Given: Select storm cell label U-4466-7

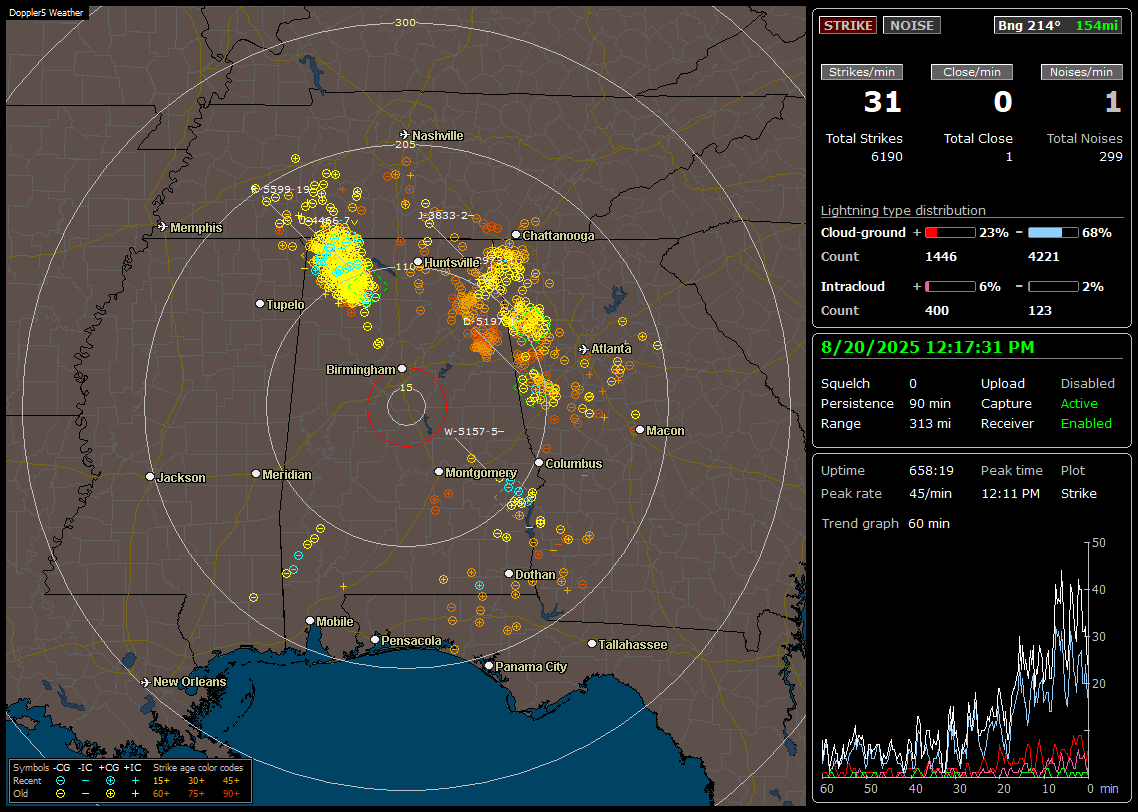Looking at the screenshot, I should click(324, 221).
